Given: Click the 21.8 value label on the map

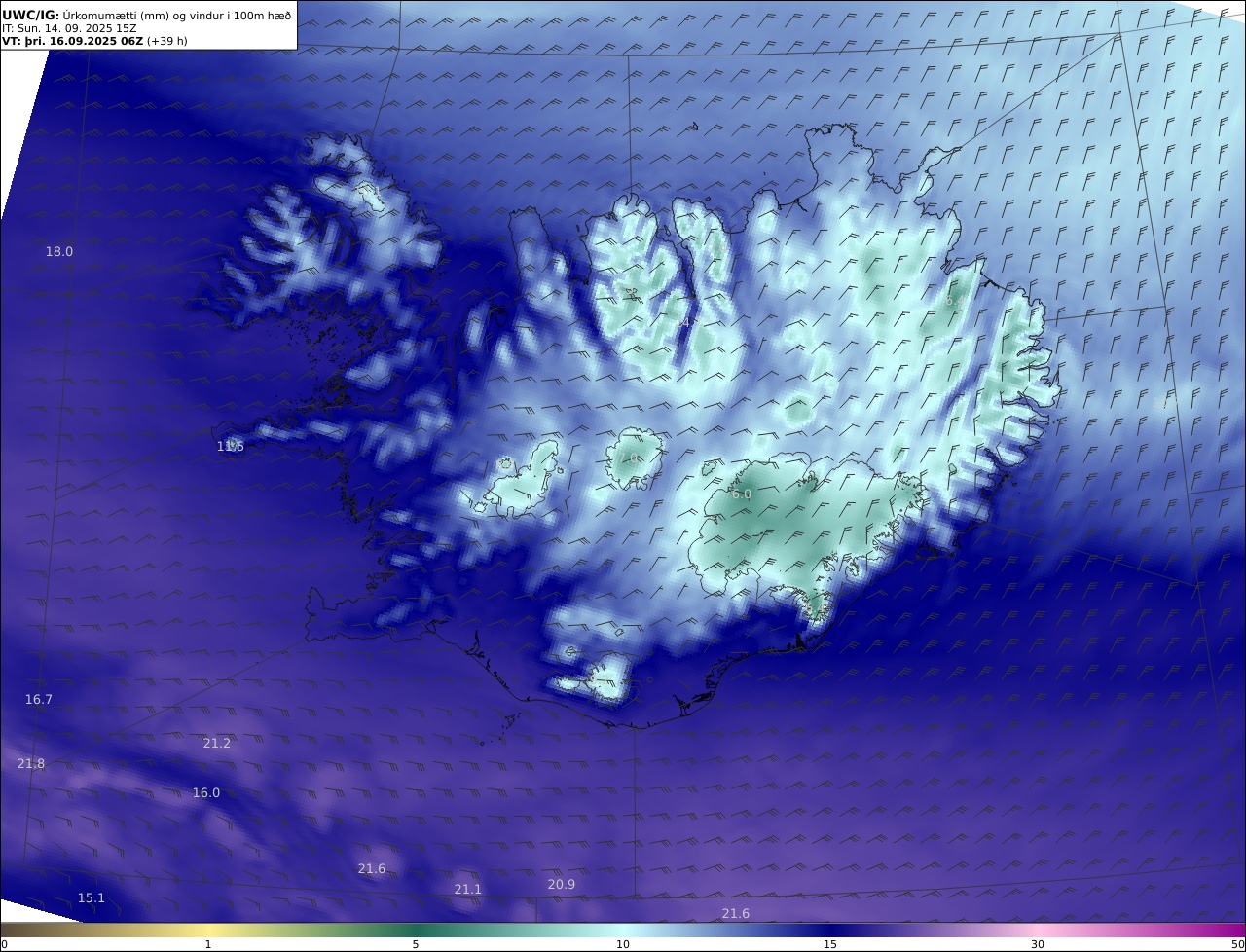Looking at the screenshot, I should click(31, 763).
